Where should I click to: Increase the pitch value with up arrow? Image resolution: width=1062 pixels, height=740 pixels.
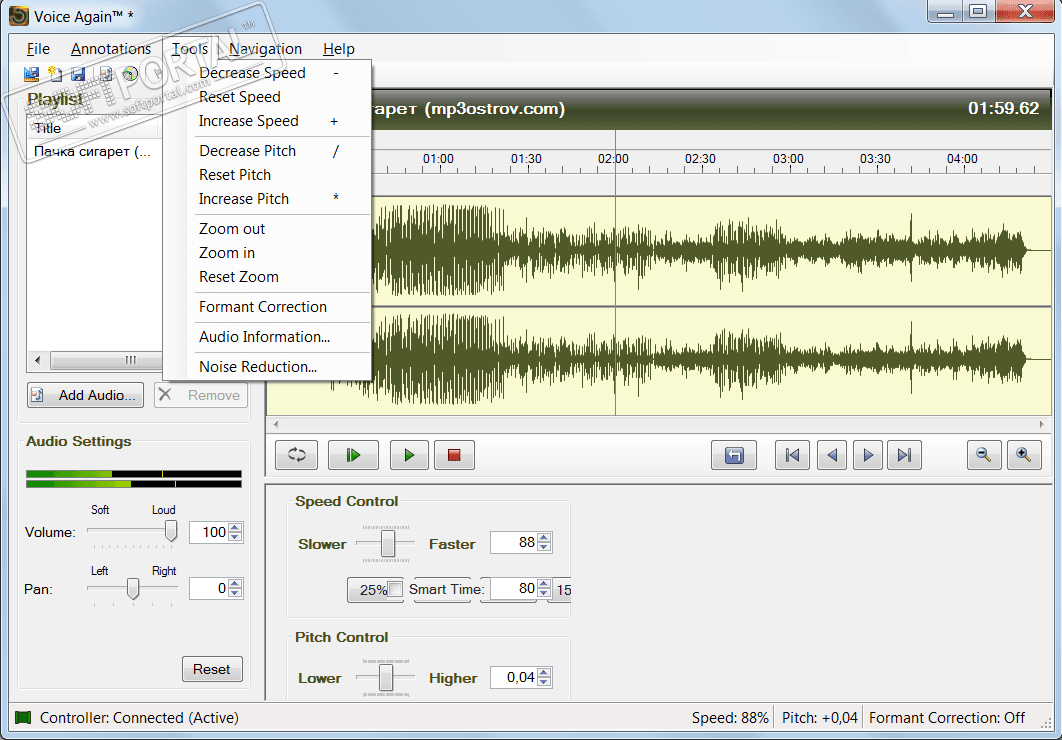(544, 673)
